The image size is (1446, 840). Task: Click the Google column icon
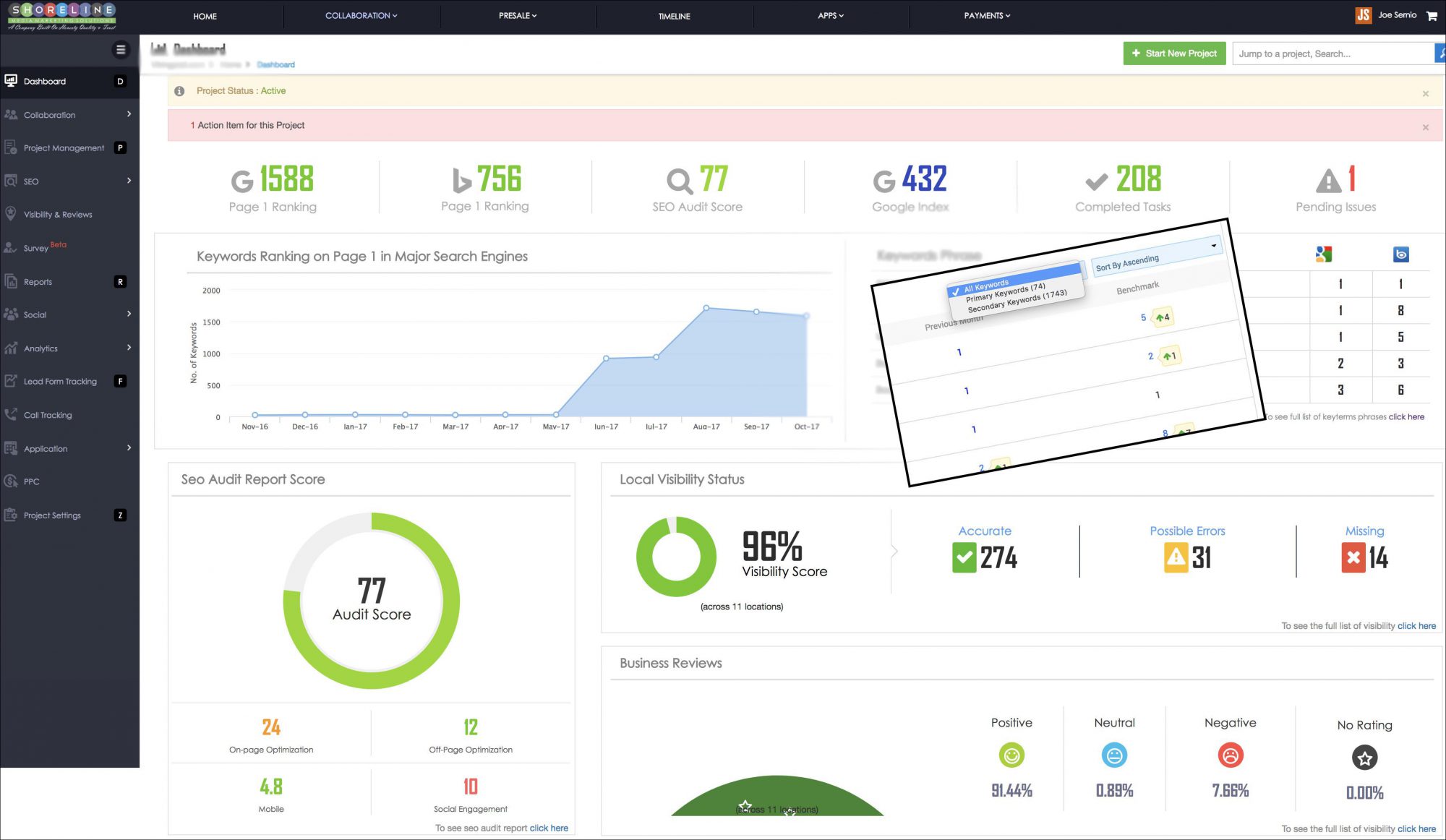click(1324, 254)
